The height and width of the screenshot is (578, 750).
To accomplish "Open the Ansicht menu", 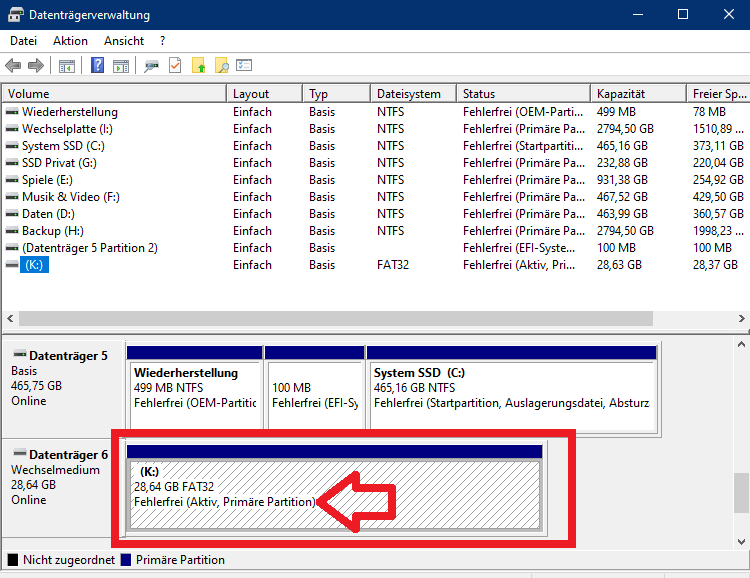I will (124, 41).
